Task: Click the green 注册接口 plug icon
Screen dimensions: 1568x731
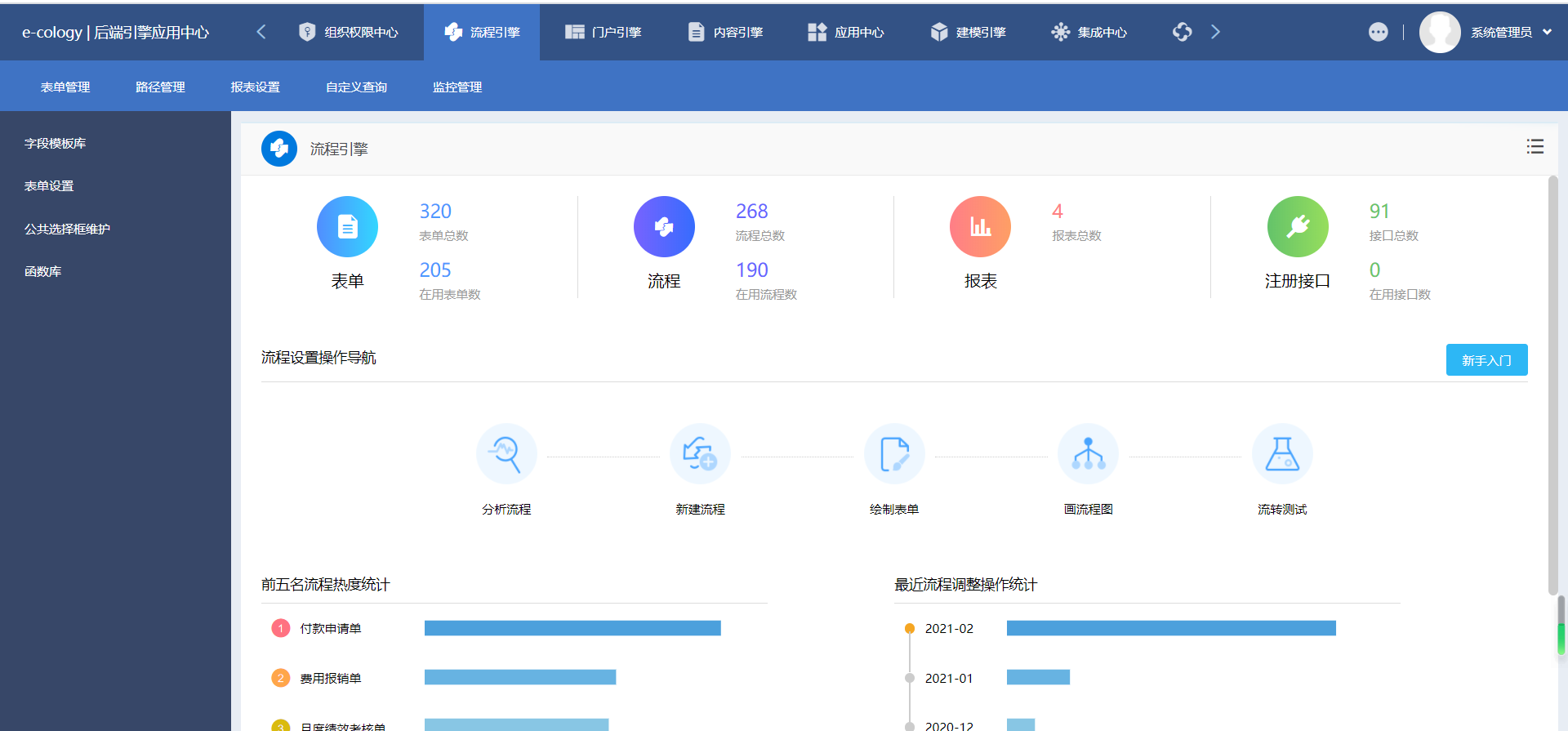Action: click(x=1298, y=227)
